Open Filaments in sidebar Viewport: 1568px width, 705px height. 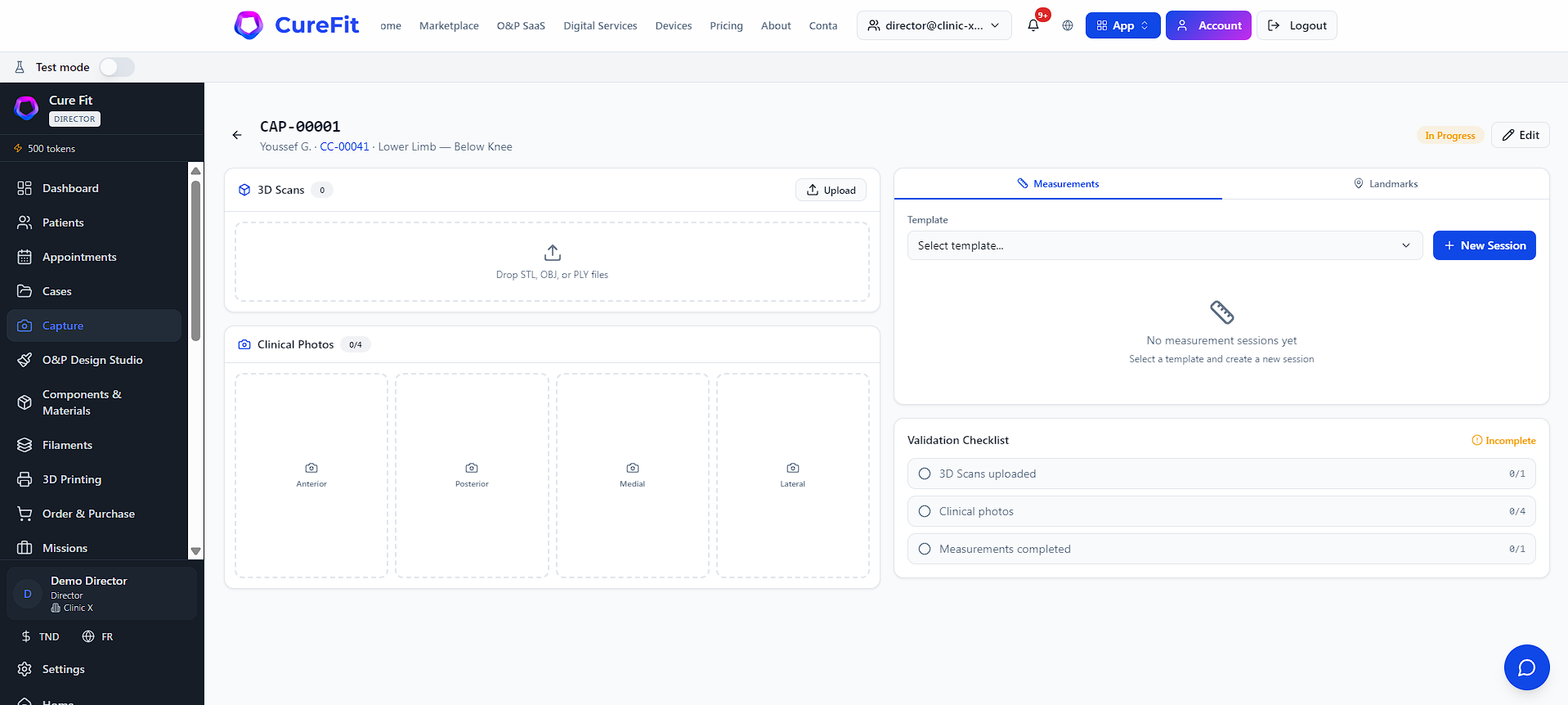pos(94,445)
